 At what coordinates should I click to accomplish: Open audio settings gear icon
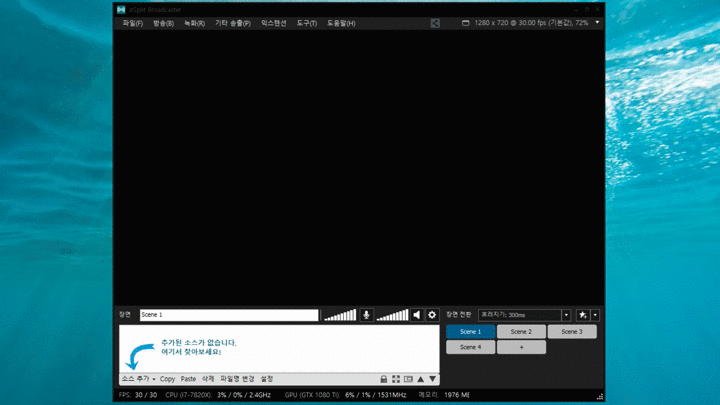tap(432, 315)
